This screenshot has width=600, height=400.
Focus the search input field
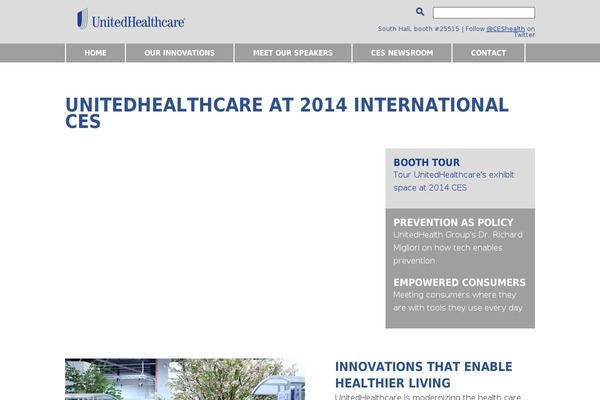pos(484,13)
